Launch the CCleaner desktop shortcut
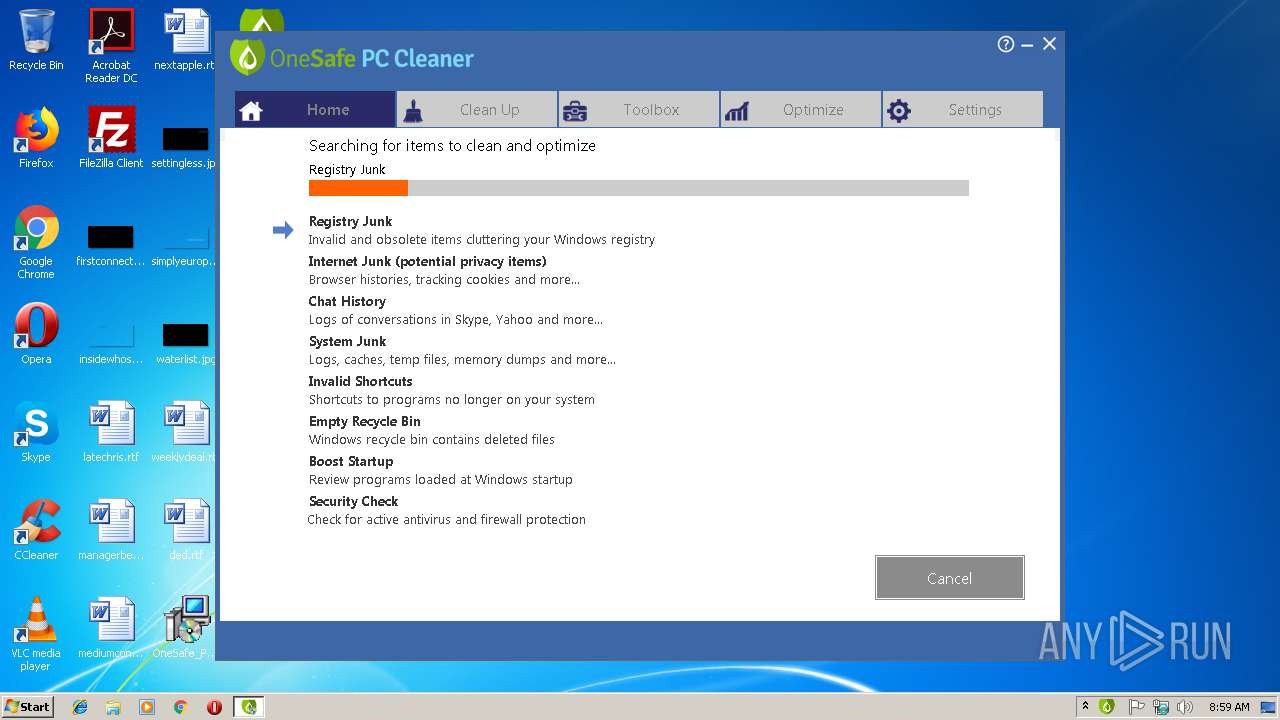The width and height of the screenshot is (1280, 720). point(36,530)
